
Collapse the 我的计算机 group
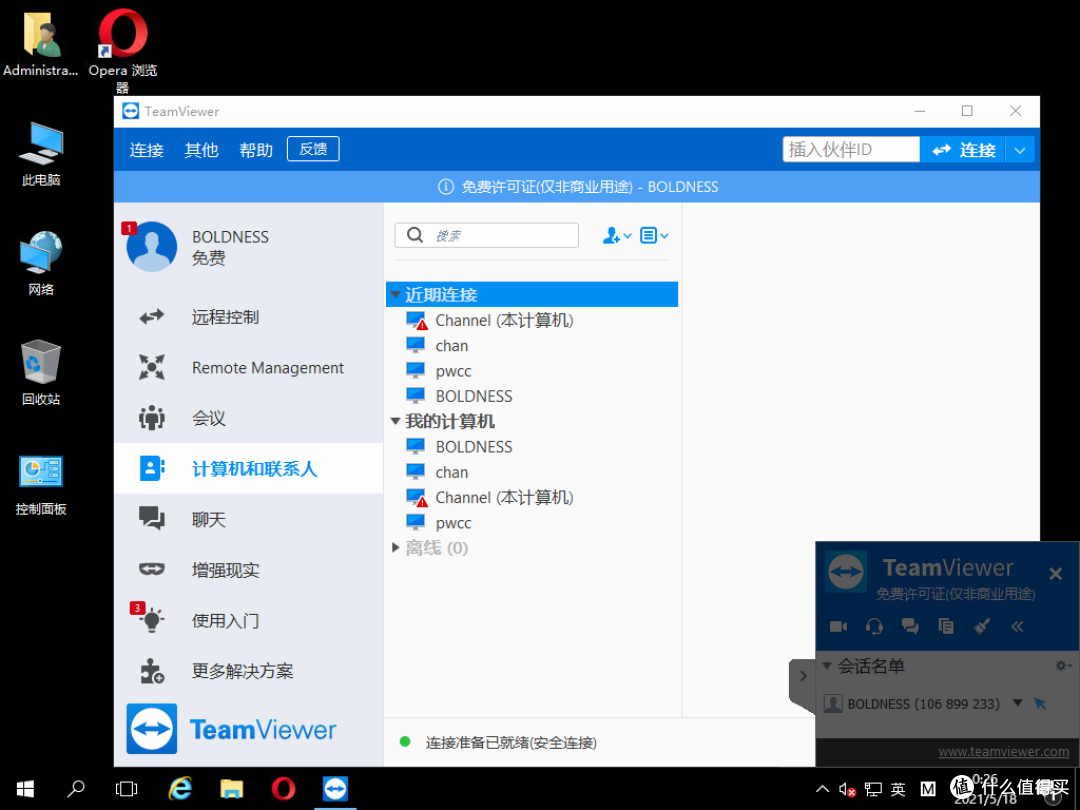pos(395,421)
